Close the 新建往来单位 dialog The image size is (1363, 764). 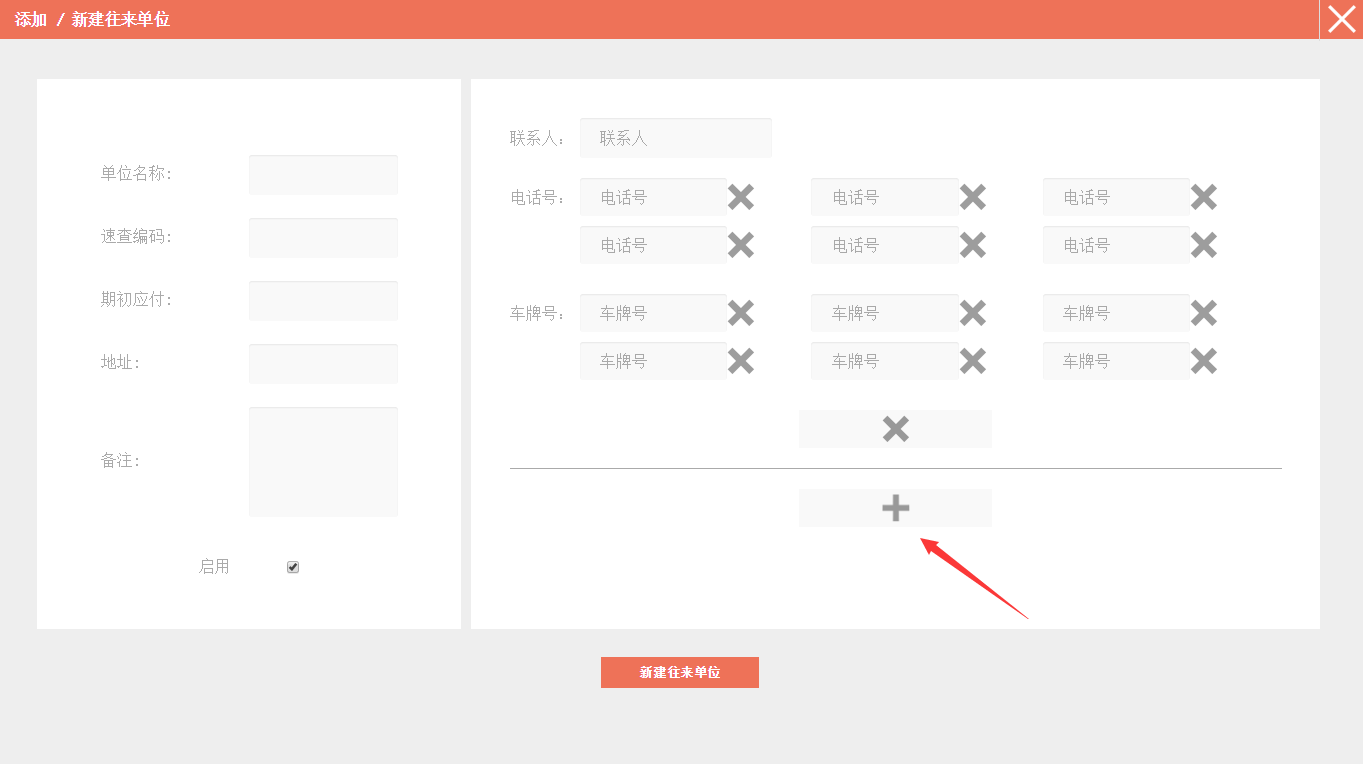pyautogui.click(x=1341, y=19)
